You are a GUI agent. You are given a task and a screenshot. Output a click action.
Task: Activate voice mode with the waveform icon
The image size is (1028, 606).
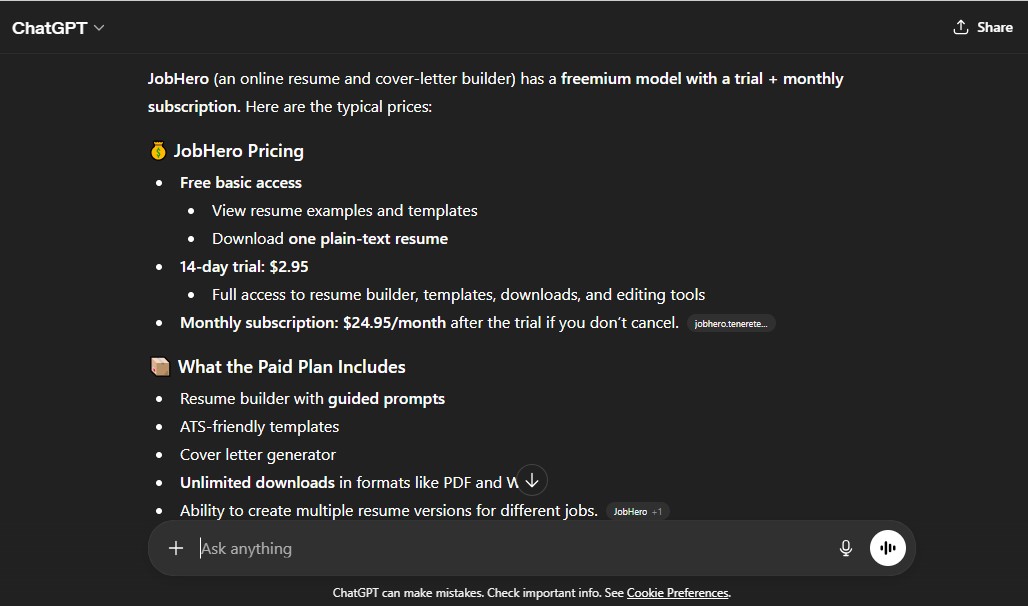(887, 548)
